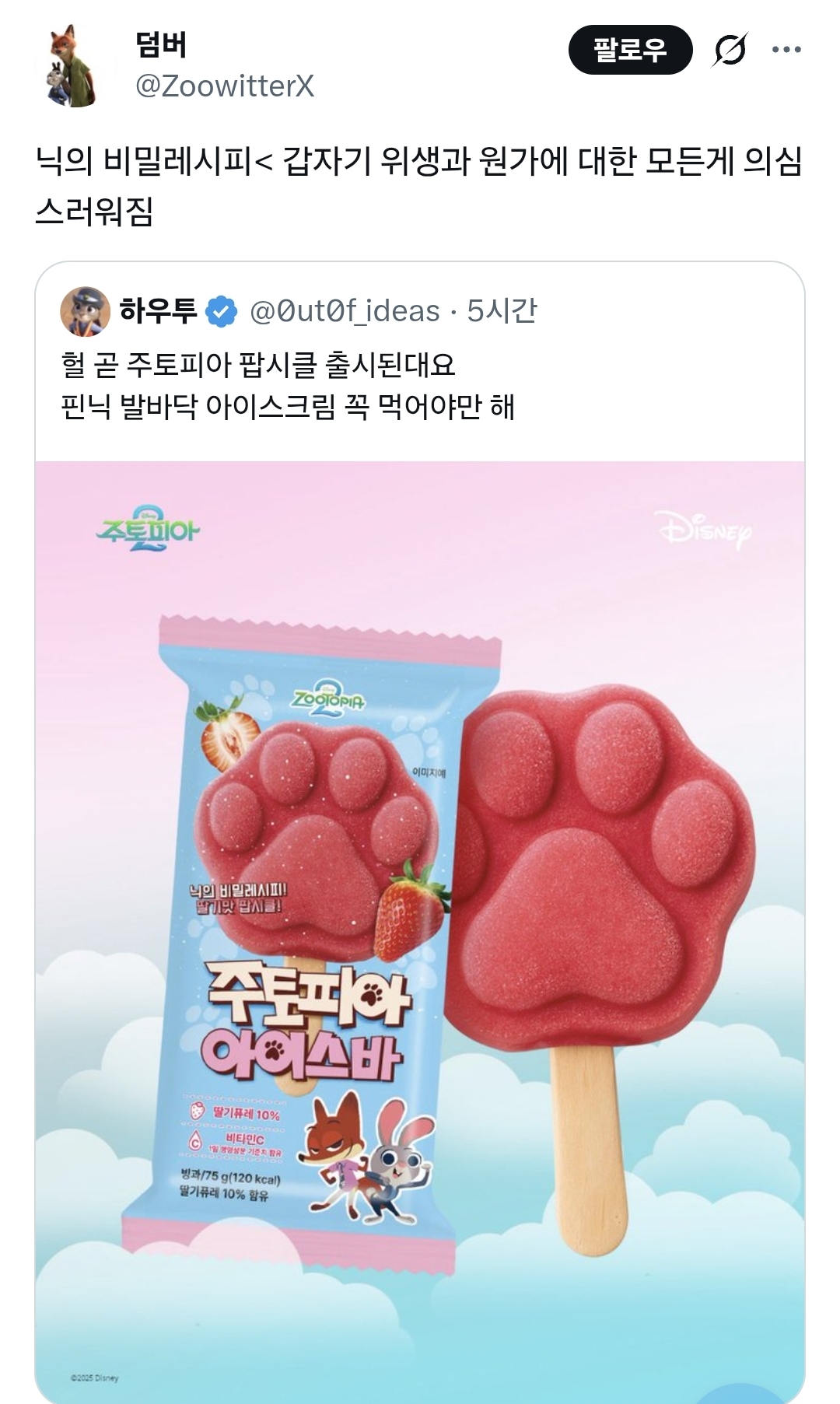Image resolution: width=840 pixels, height=1404 pixels.
Task: Open the @0ut0f_ideas handle
Action: tap(345, 311)
